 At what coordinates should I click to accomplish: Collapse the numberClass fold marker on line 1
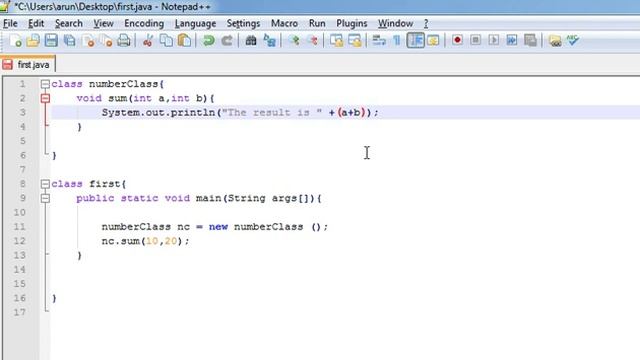coord(45,84)
